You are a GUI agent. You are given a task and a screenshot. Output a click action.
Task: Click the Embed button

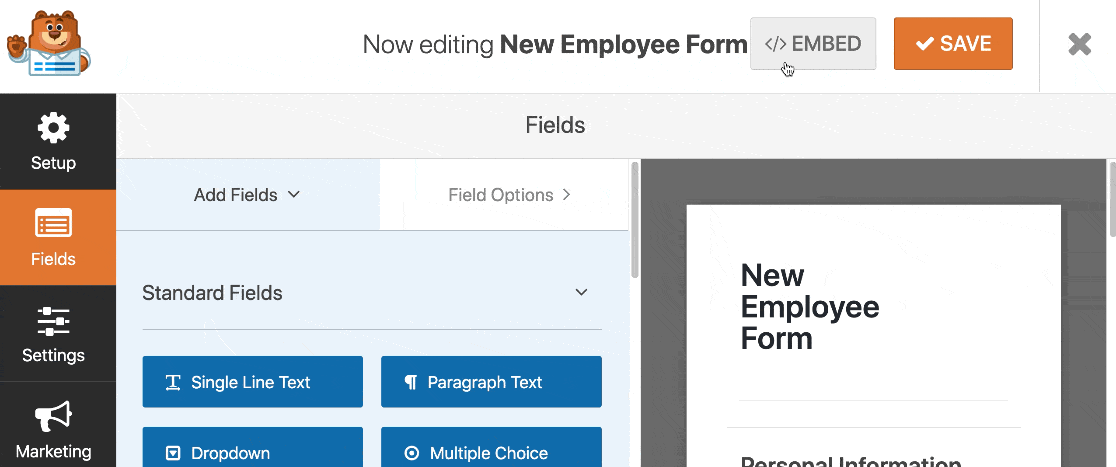pos(812,44)
